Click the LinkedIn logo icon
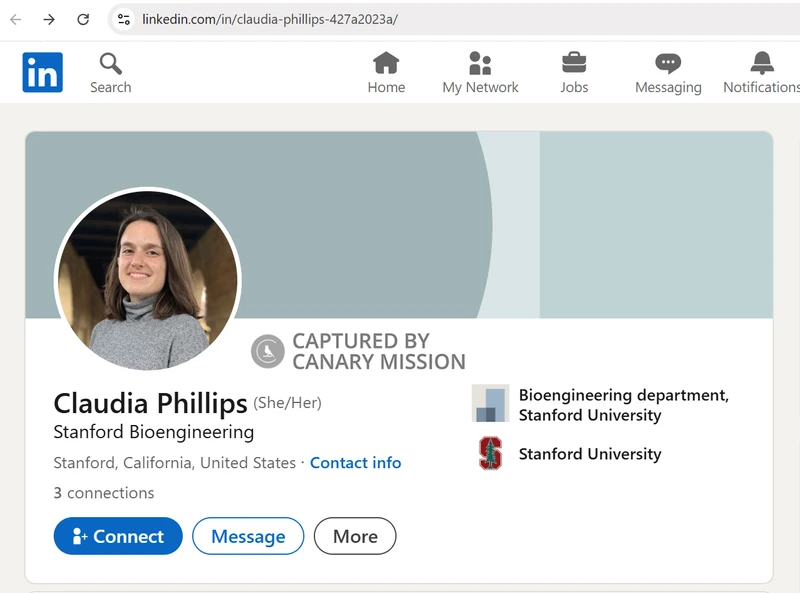 pos(42,72)
